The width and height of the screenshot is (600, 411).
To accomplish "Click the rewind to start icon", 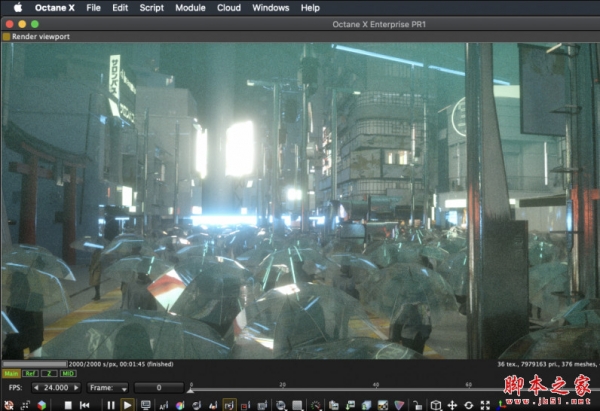I will coord(85,405).
